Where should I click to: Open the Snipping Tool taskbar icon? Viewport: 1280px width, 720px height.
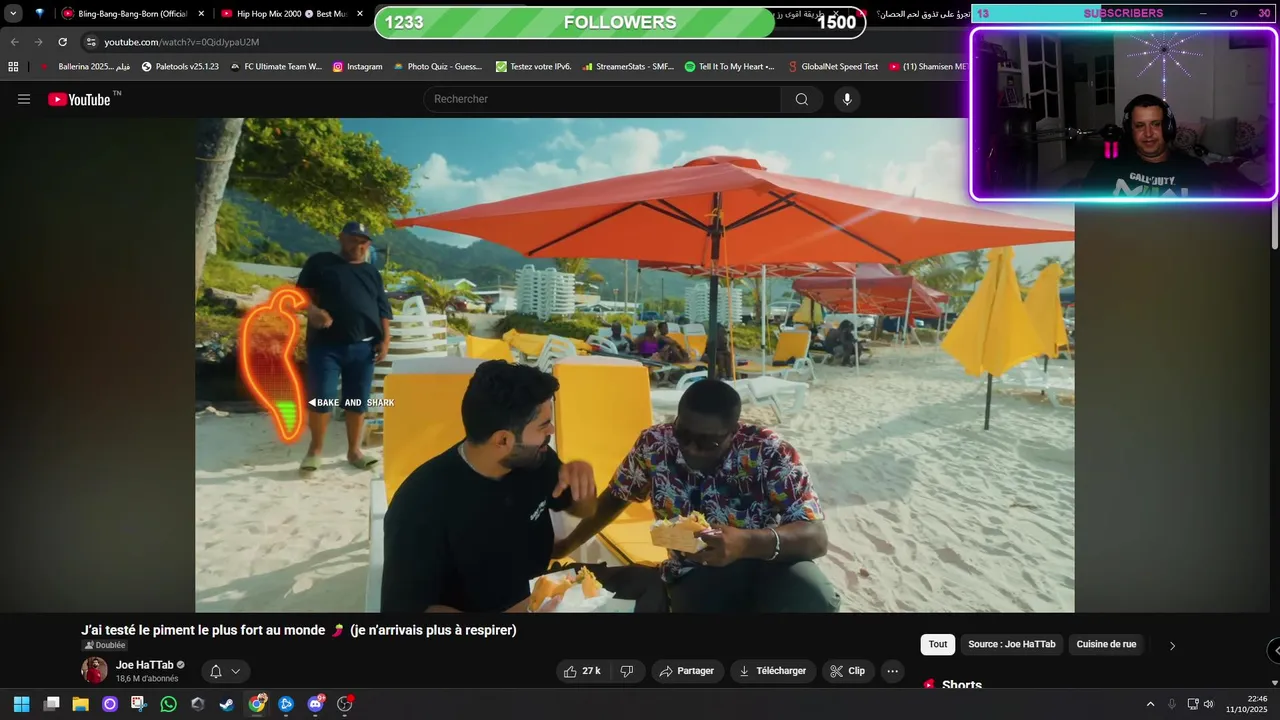[138, 704]
